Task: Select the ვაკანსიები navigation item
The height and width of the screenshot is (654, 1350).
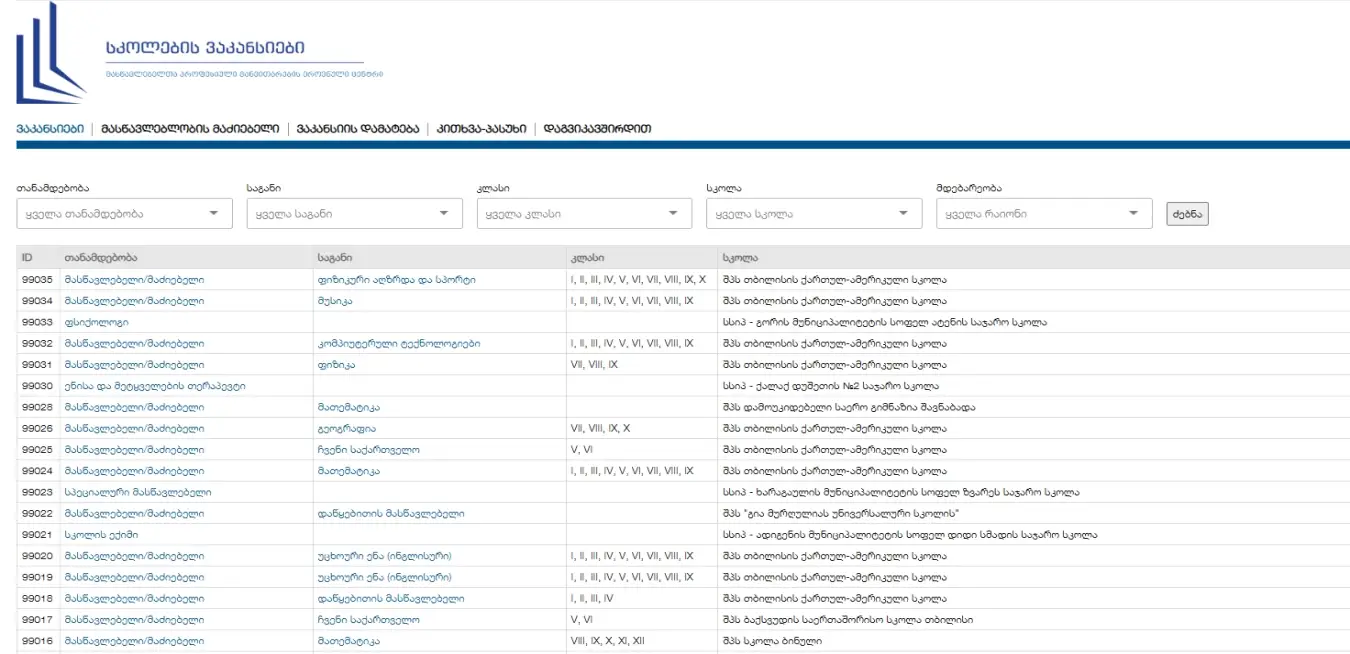Action: point(50,129)
